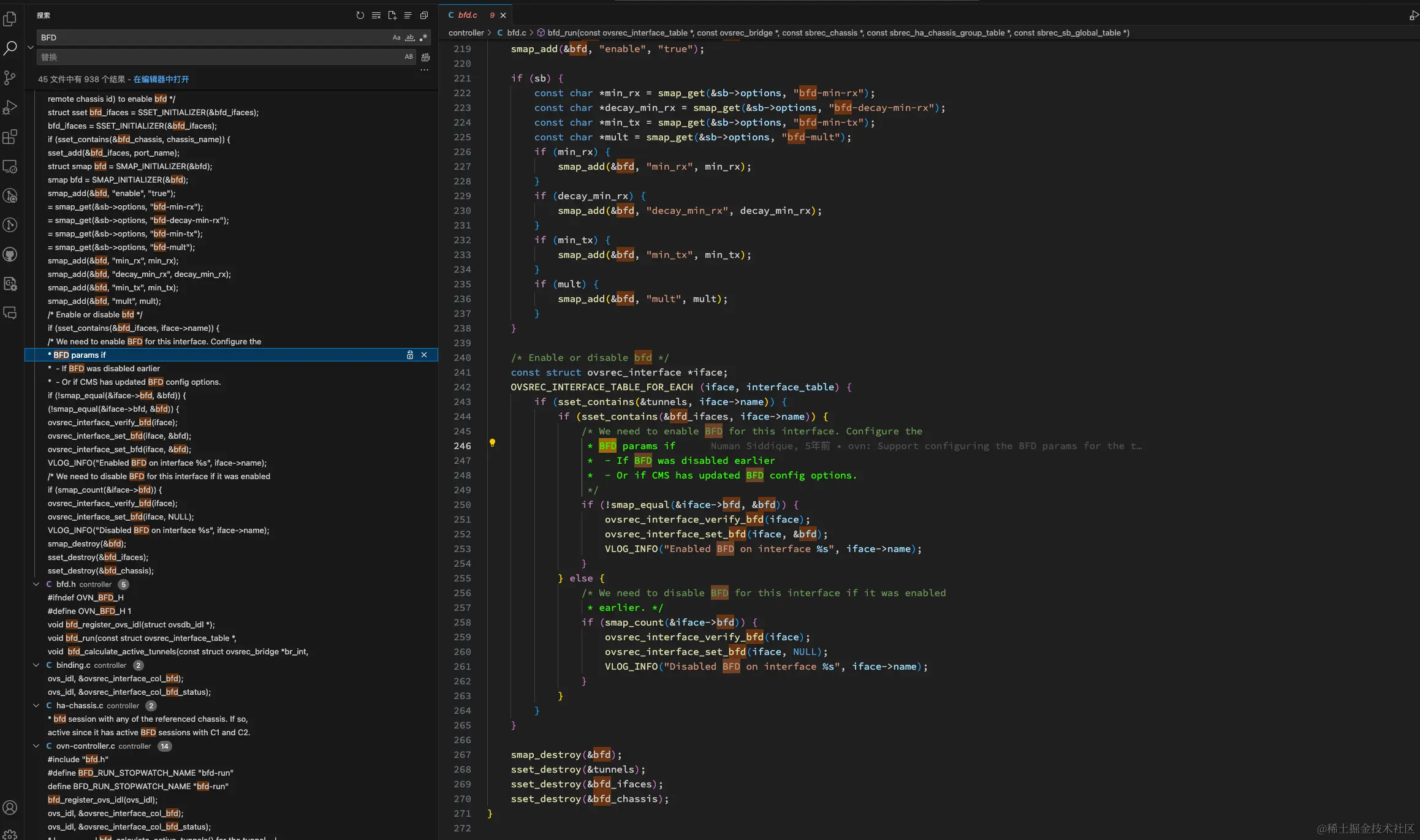Screen dimensions: 1420x840
Task: Open the Explorer view in the activity bar
Action: tap(10, 19)
